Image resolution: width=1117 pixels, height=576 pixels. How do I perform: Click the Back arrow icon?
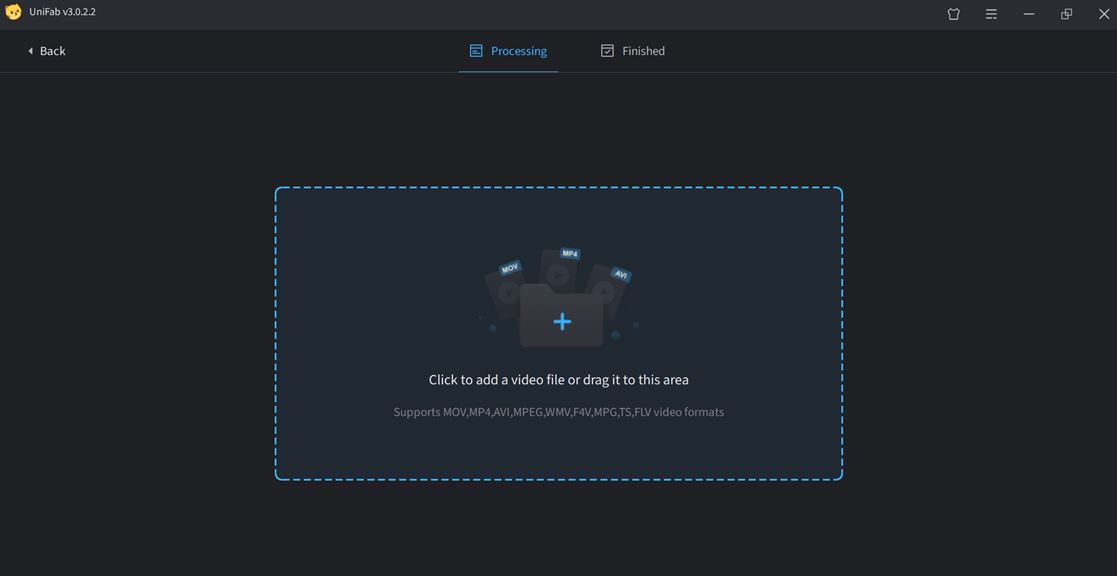tap(30, 51)
